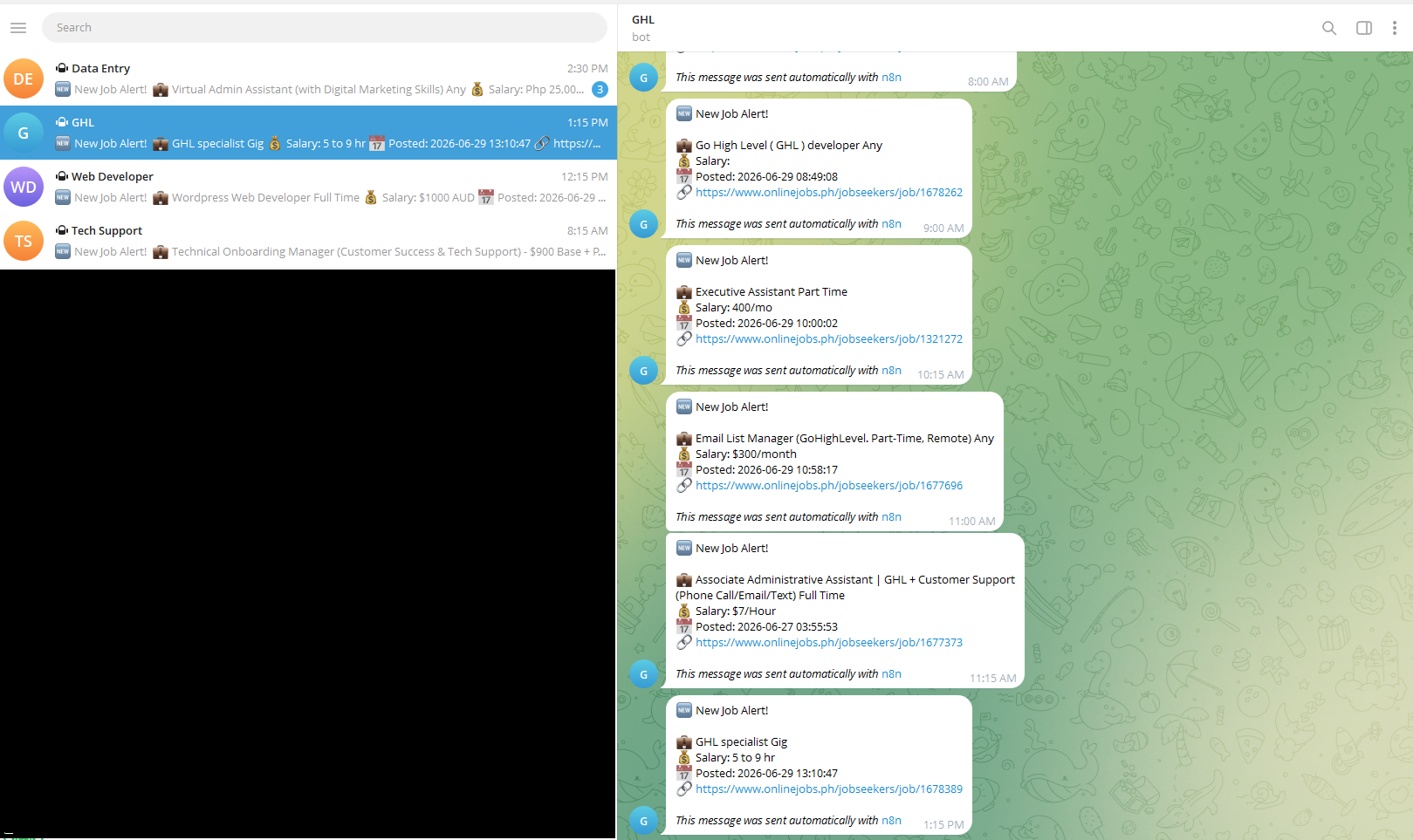This screenshot has height=840, width=1413.
Task: Toggle the right sidebar panel
Action: (1363, 28)
